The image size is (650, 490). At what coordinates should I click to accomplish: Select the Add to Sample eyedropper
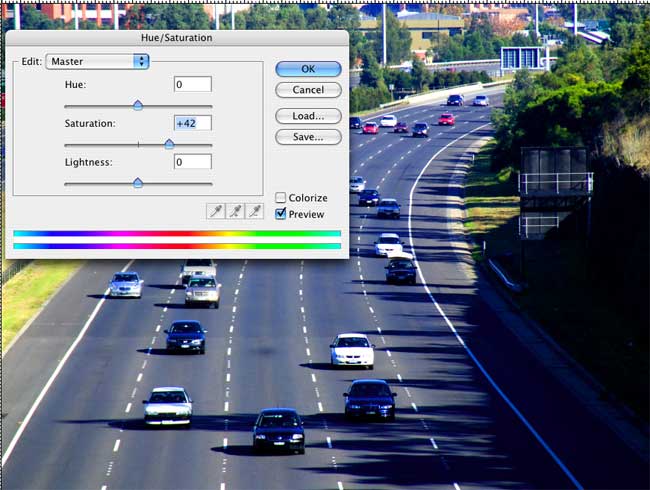point(235,211)
